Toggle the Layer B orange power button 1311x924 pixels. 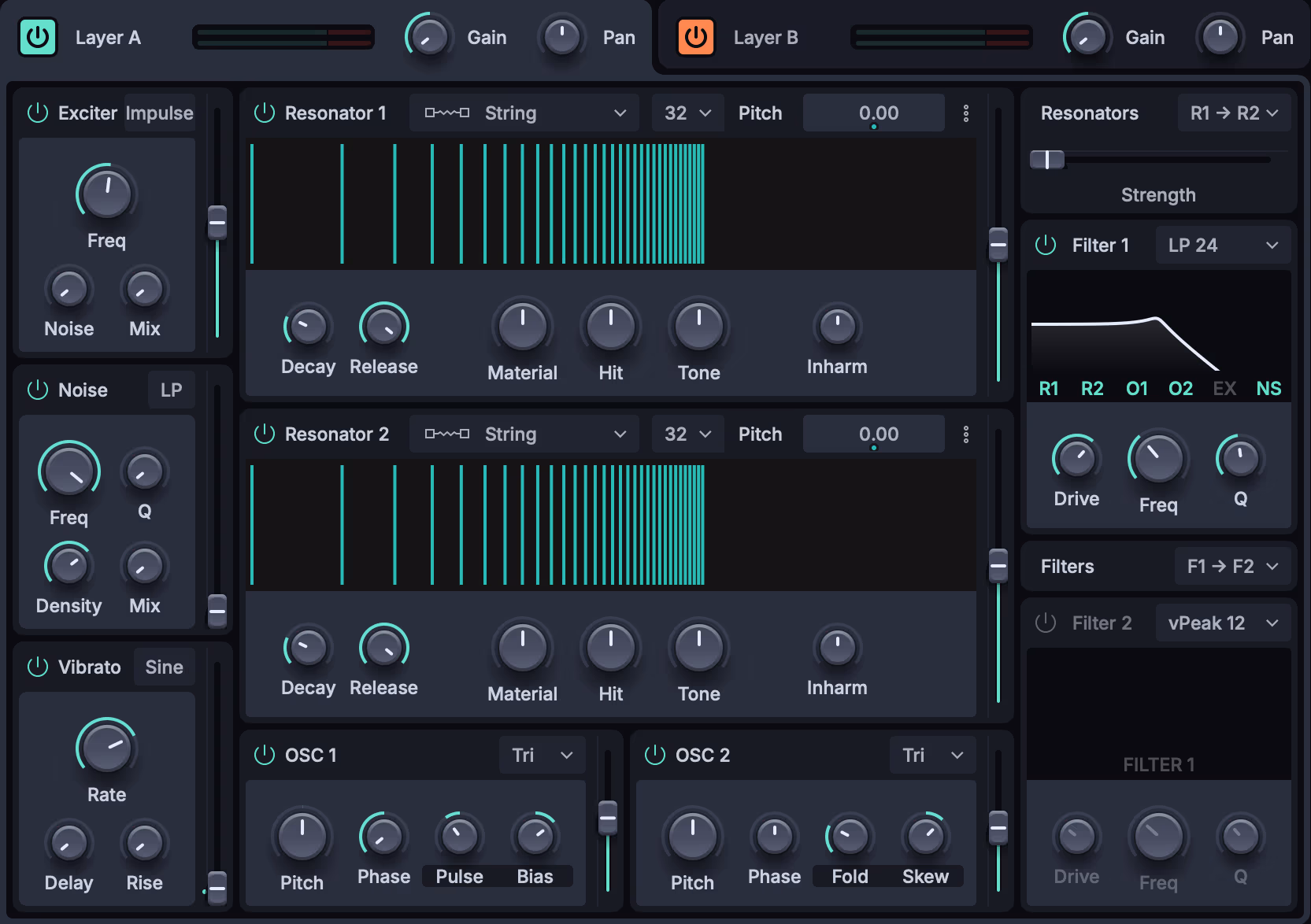pyautogui.click(x=696, y=37)
